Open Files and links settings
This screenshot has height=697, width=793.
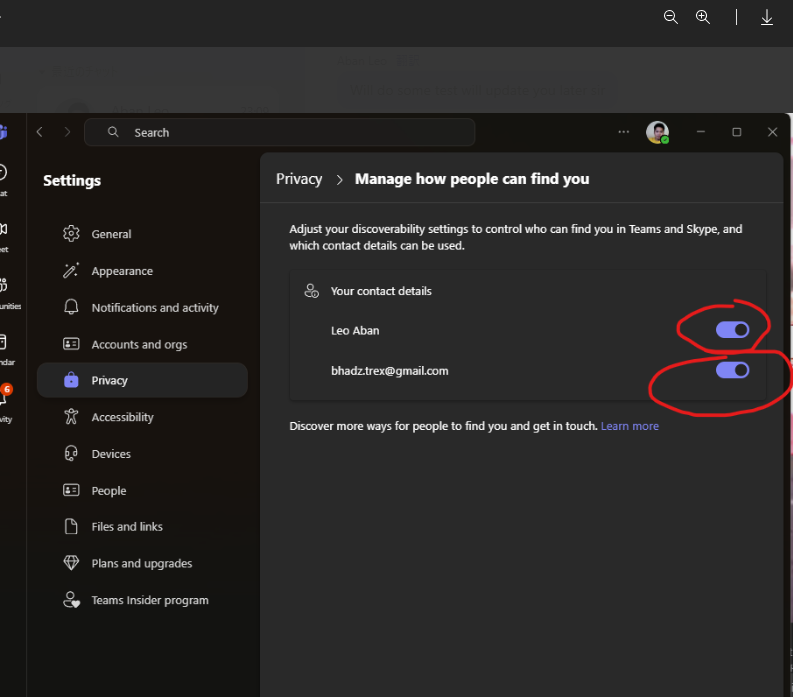[142, 527]
